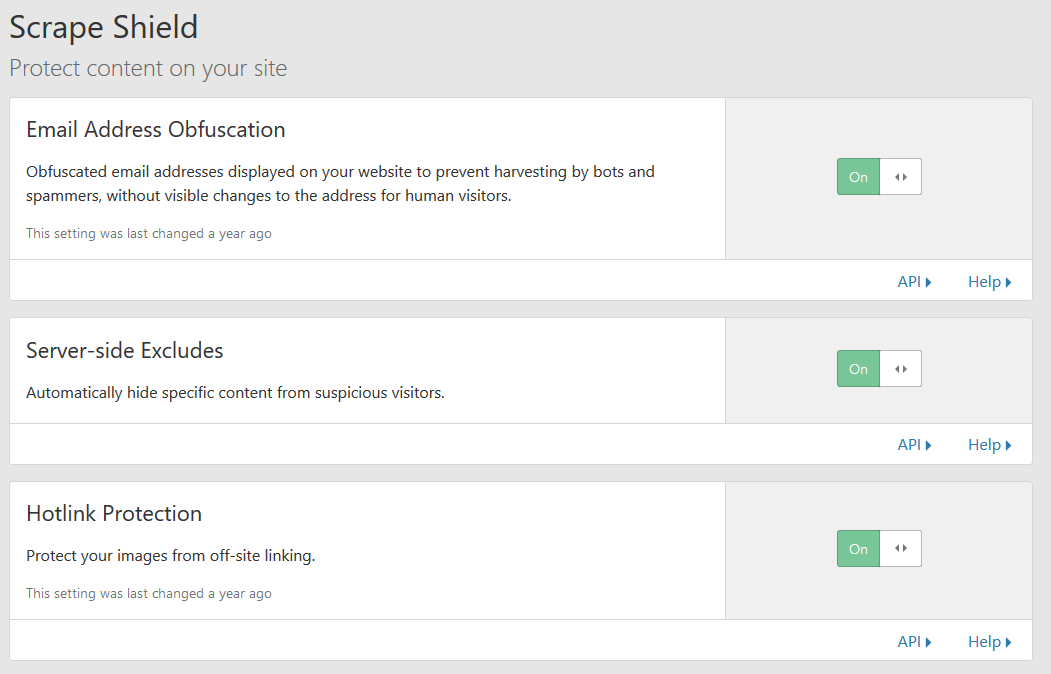Click the arrows handle on Email Address Obfuscation switch
The image size is (1051, 674).
(901, 177)
